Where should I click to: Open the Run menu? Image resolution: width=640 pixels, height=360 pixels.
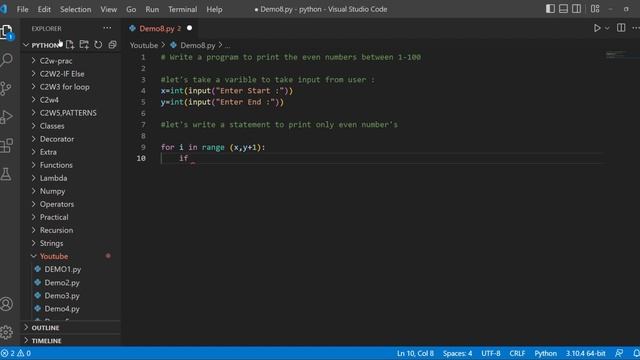(x=152, y=9)
